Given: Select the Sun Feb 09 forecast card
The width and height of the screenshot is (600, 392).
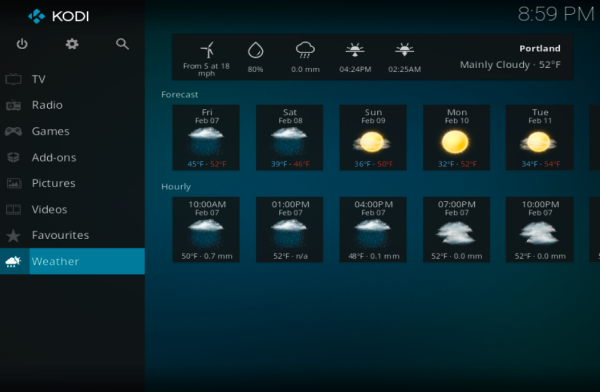Looking at the screenshot, I should click(x=373, y=137).
